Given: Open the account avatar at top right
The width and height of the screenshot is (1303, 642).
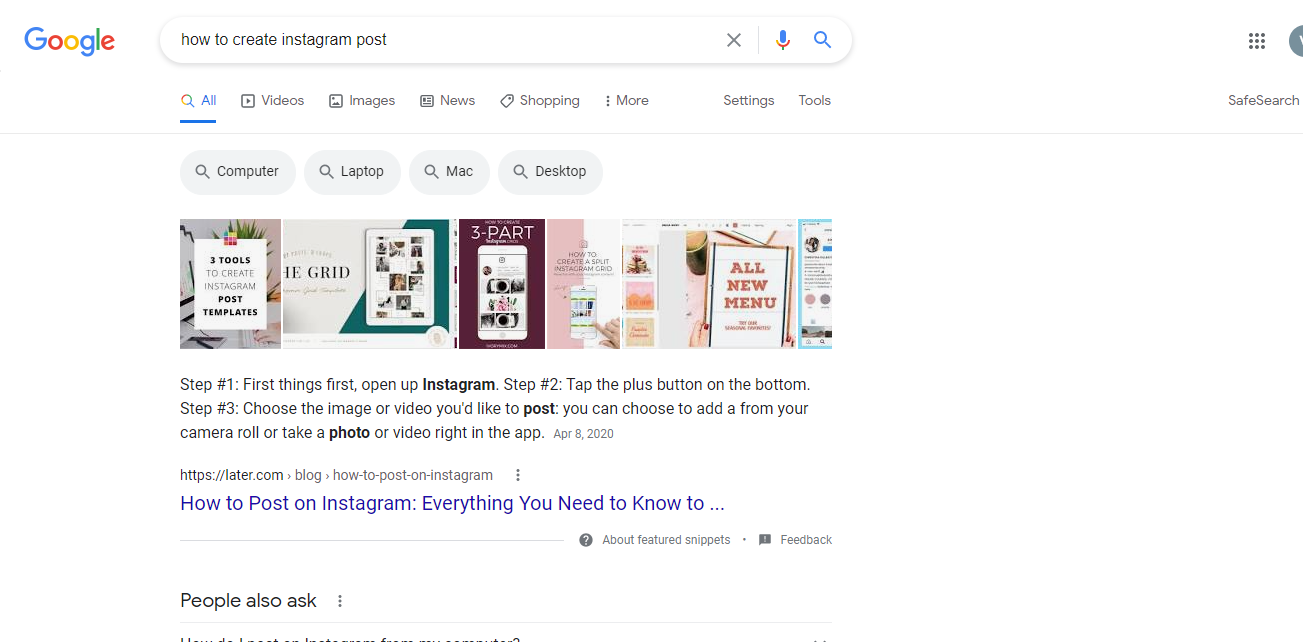Looking at the screenshot, I should pos(1296,41).
